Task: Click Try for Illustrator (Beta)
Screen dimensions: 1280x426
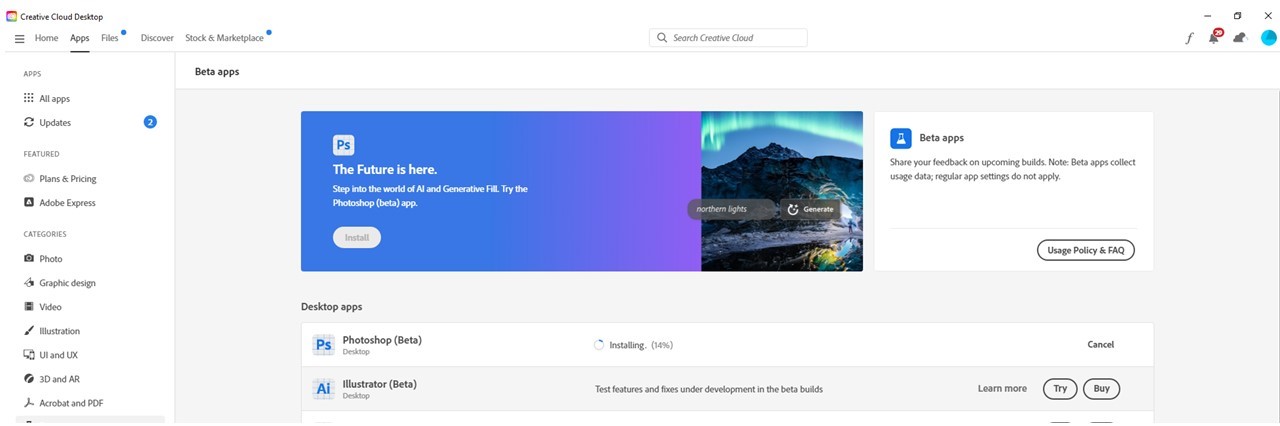Action: click(1060, 389)
